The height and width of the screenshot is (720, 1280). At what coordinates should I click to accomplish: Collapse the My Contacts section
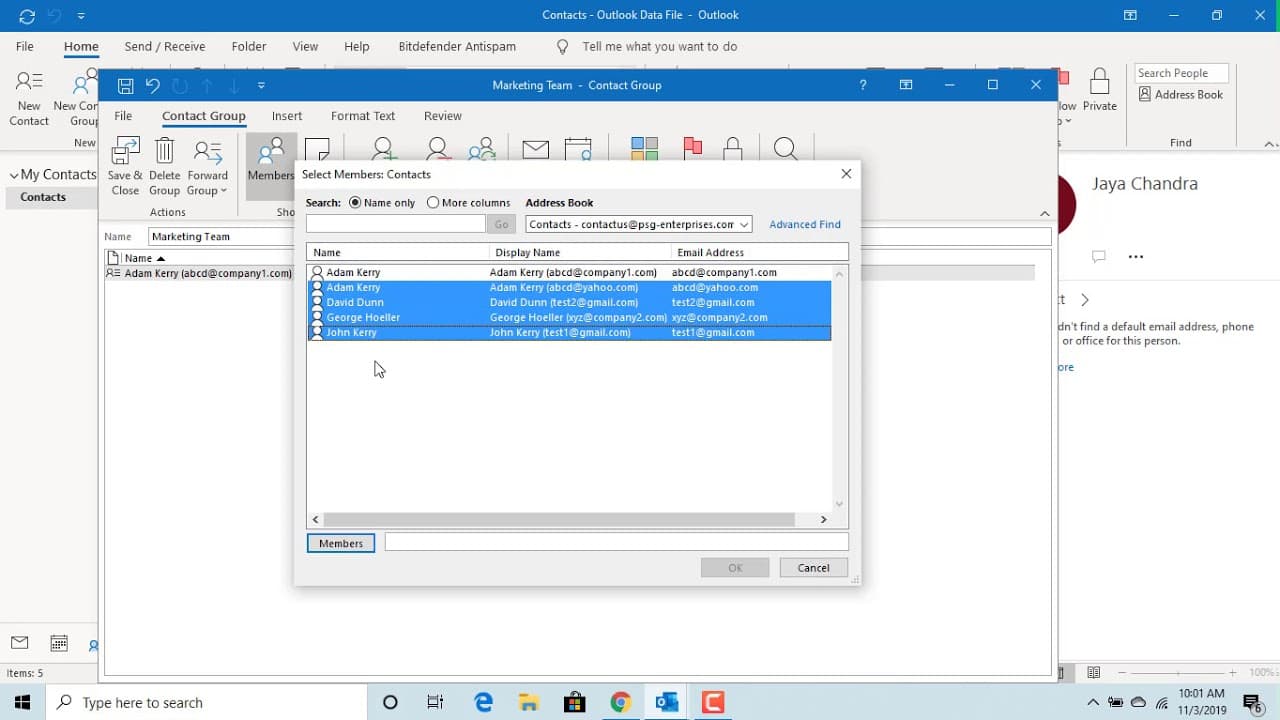coord(14,175)
